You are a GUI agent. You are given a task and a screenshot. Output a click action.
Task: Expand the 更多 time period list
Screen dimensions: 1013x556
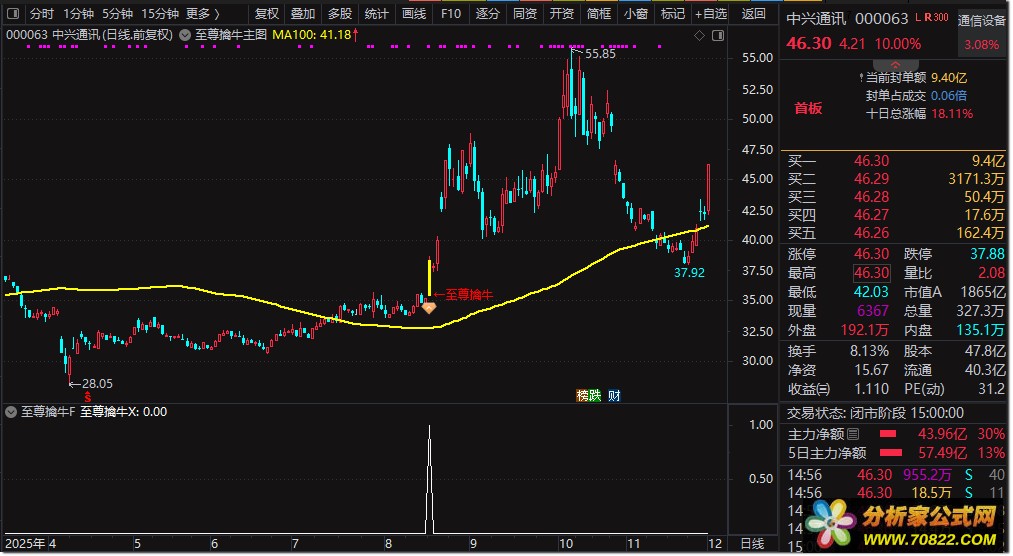click(203, 14)
